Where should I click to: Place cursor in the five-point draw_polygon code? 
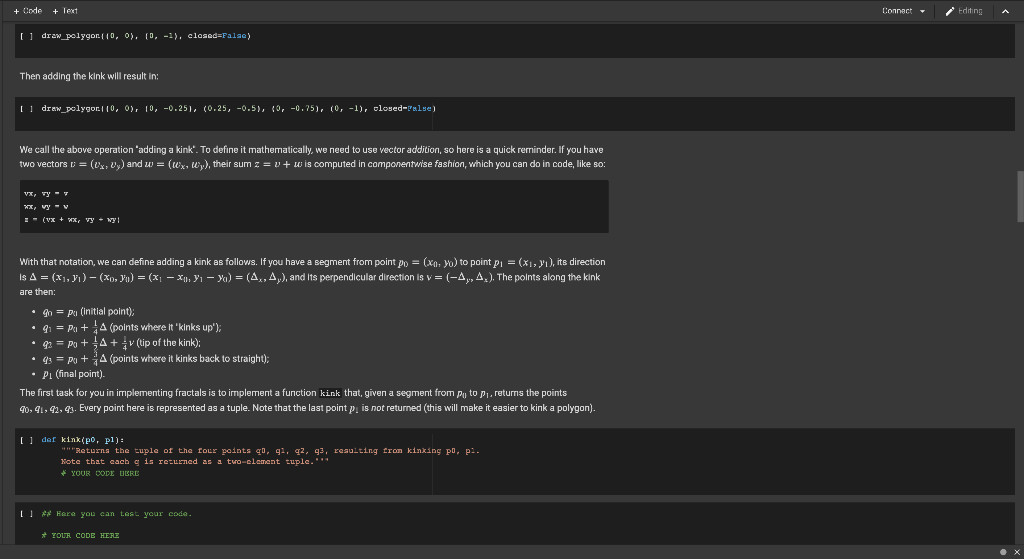[240, 107]
